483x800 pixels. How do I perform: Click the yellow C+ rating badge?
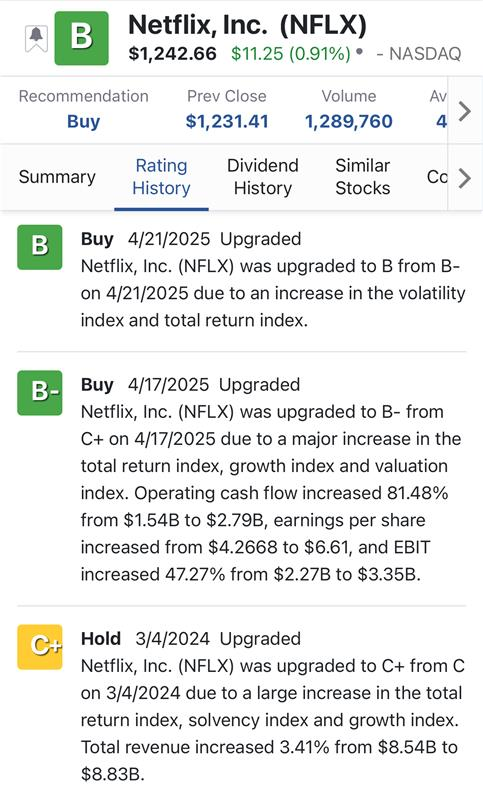click(x=40, y=646)
